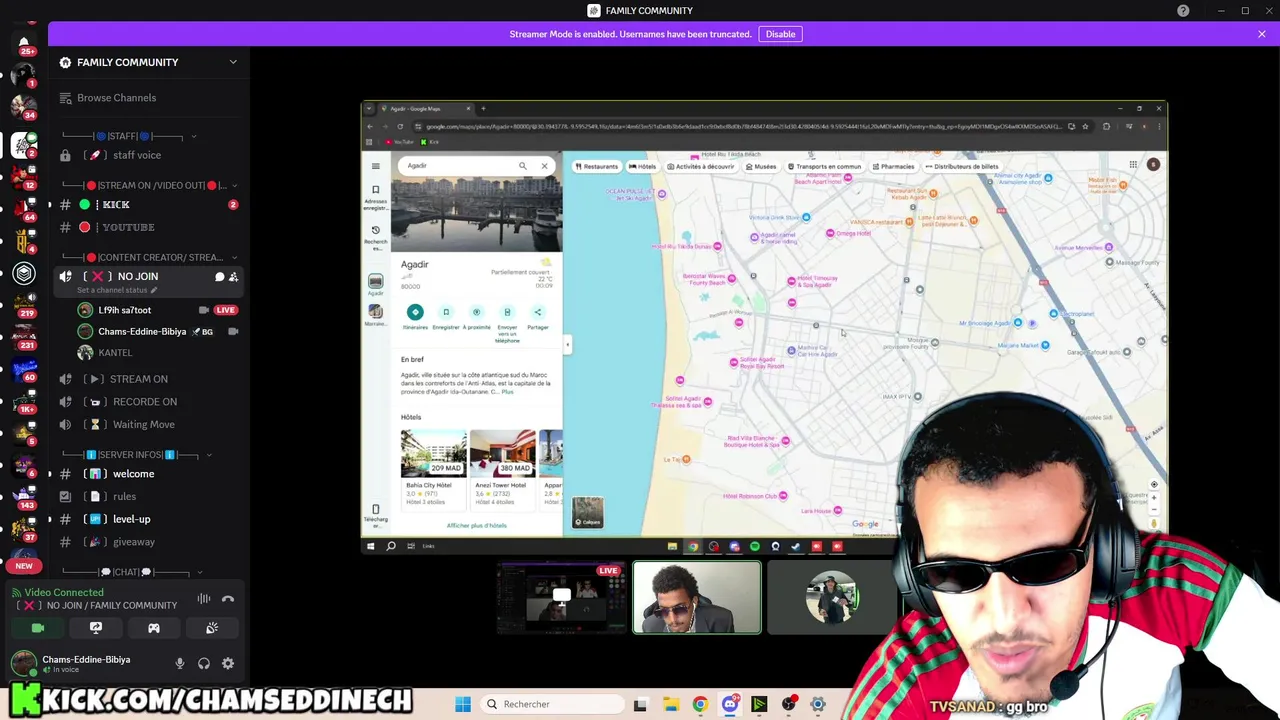Turn off the Discord camera button
This screenshot has width=1280, height=720.
pos(38,628)
